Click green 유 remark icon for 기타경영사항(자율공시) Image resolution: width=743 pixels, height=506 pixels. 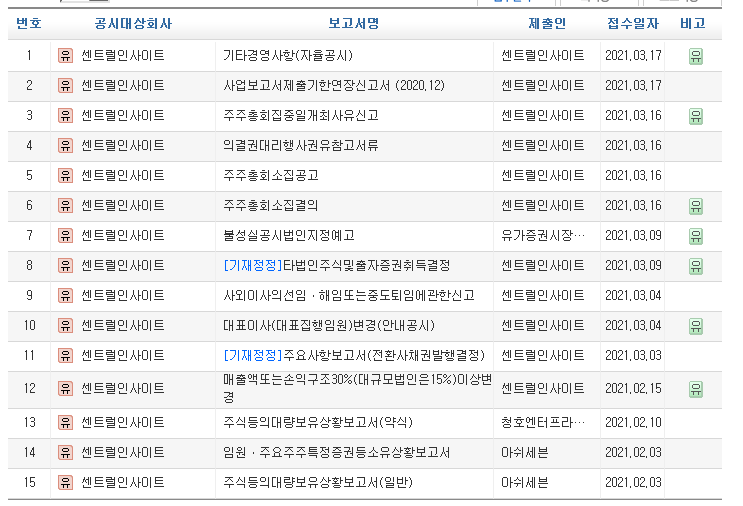(696, 56)
